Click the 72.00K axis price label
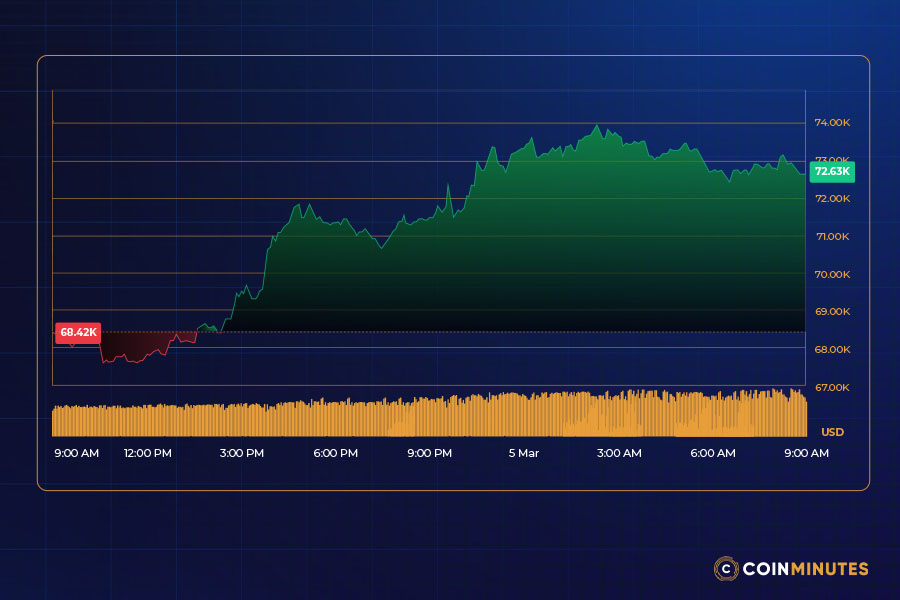The width and height of the screenshot is (900, 600). coord(832,198)
